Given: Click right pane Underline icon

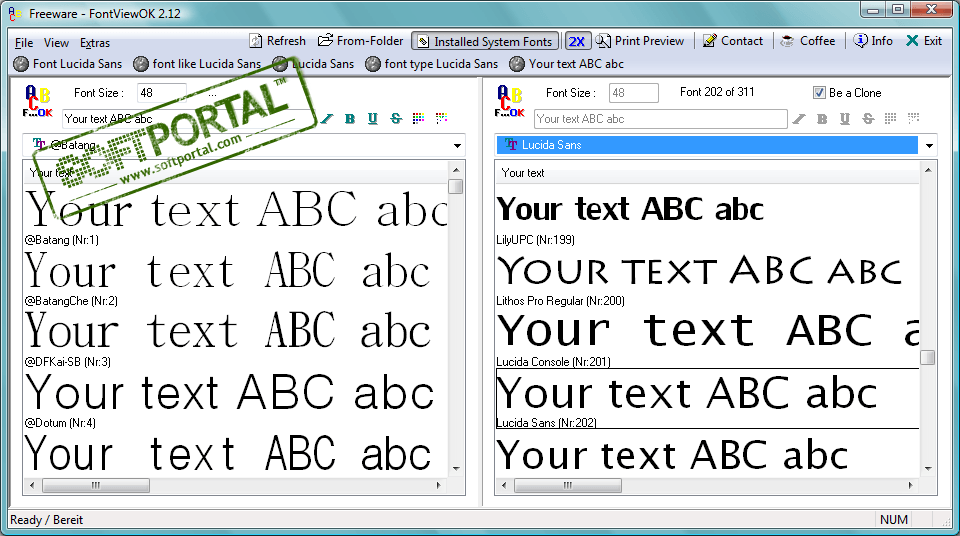Looking at the screenshot, I should point(845,119).
